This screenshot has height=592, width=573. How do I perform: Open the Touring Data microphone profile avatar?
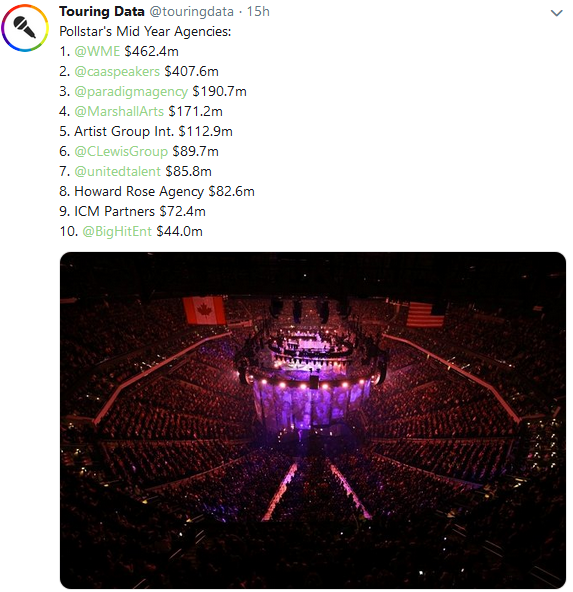tap(25, 28)
